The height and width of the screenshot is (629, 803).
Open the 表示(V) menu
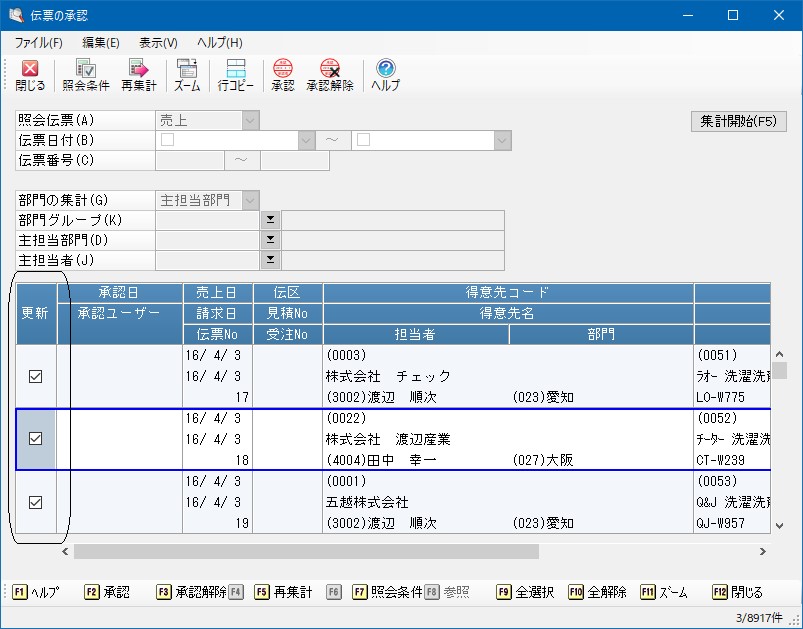coord(158,43)
